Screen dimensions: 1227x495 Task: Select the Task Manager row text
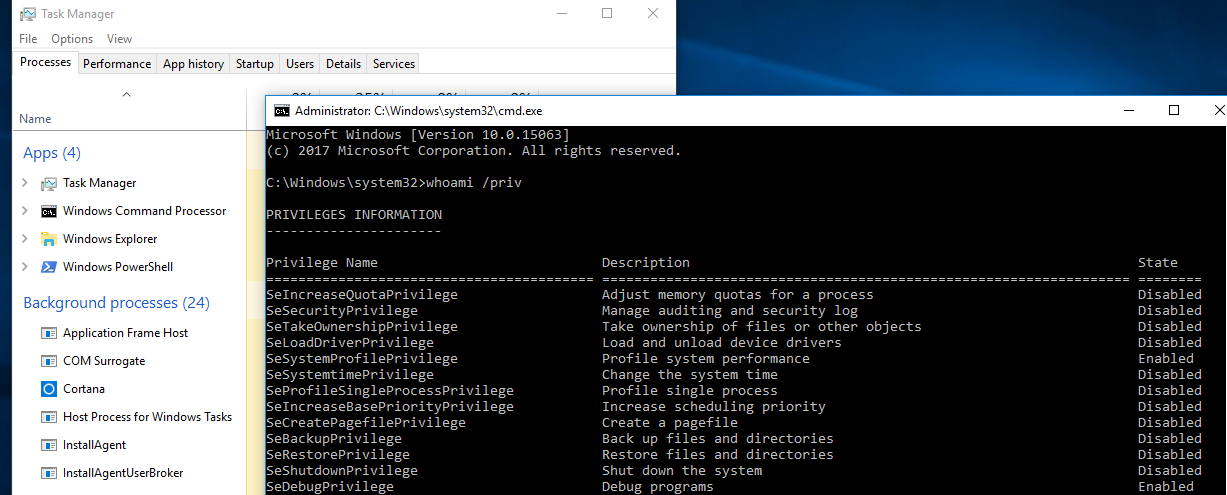[100, 183]
